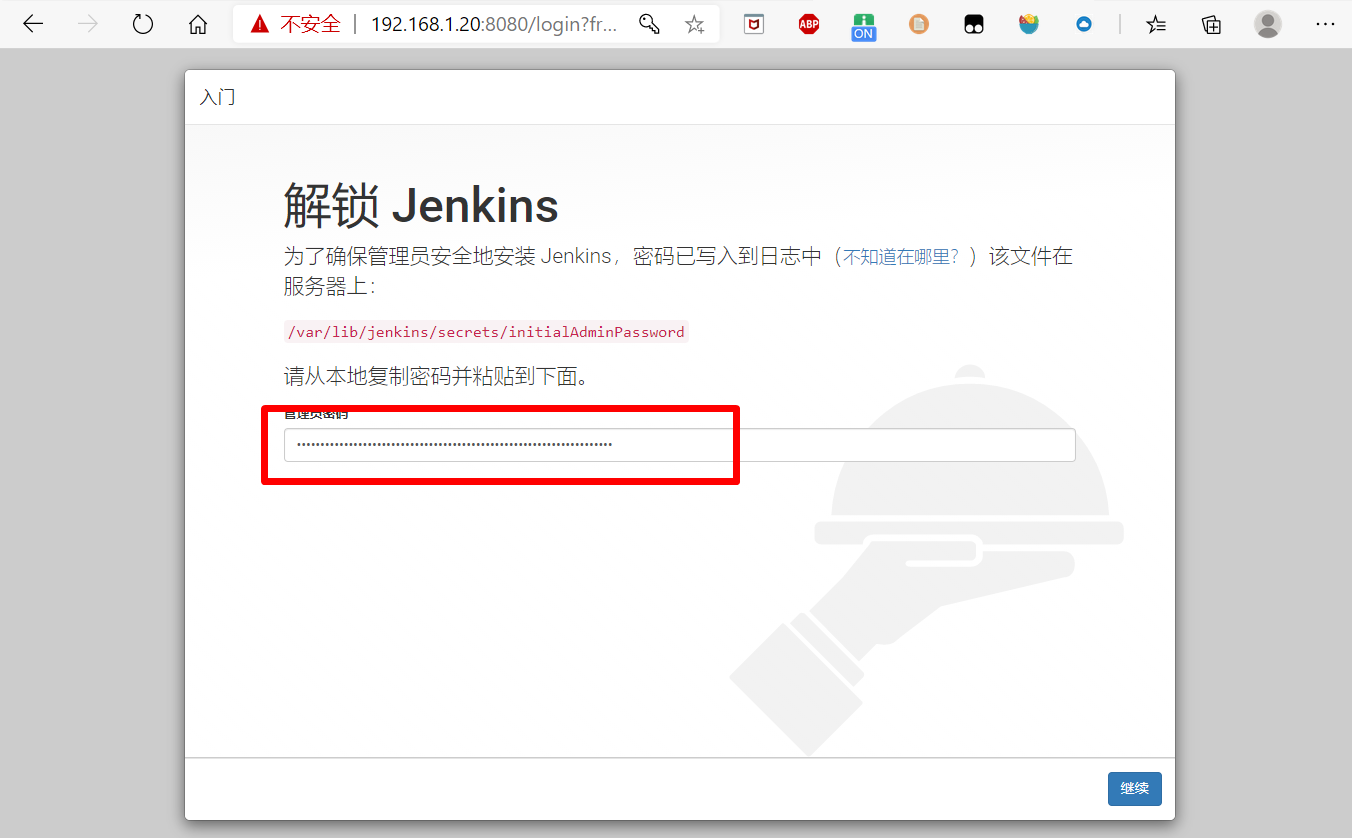Click the '解锁 Jenkins' heading
Image resolution: width=1352 pixels, height=838 pixels.
click(421, 206)
